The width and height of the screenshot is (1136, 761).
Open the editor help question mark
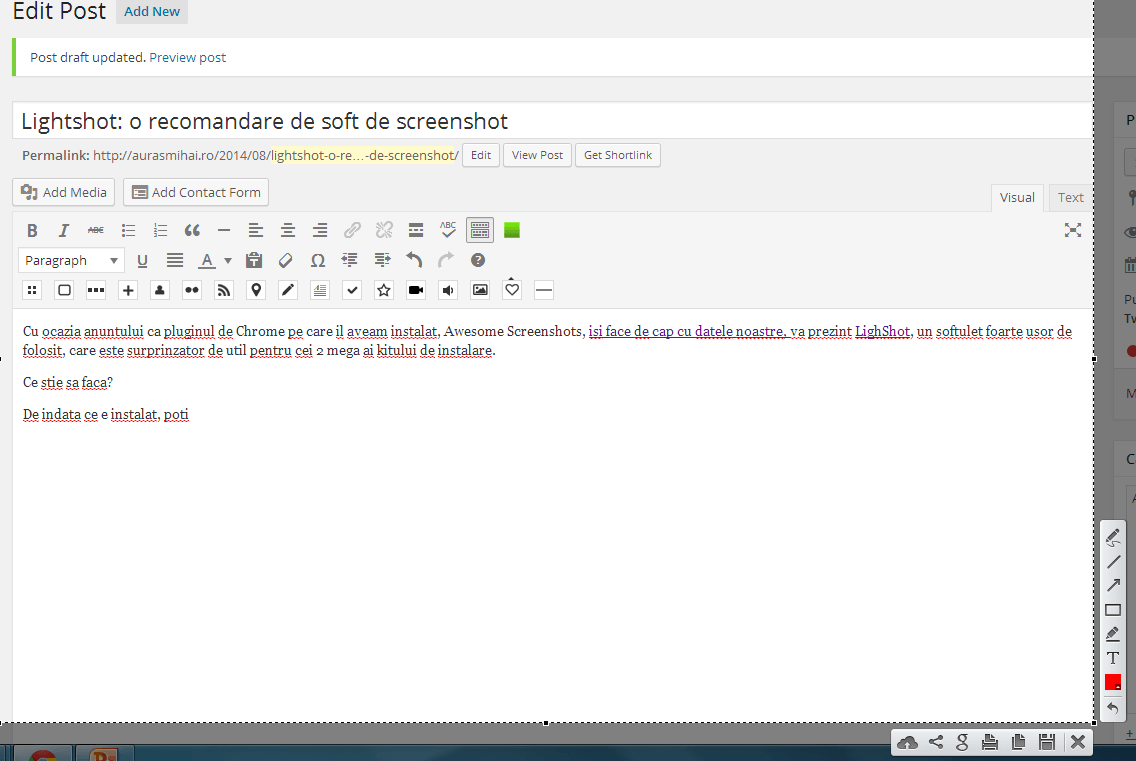point(477,260)
